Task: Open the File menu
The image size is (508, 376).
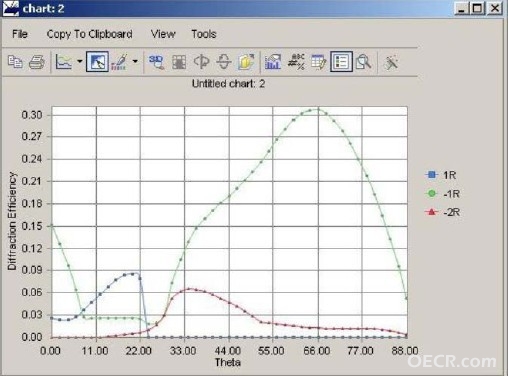Action: (20, 34)
